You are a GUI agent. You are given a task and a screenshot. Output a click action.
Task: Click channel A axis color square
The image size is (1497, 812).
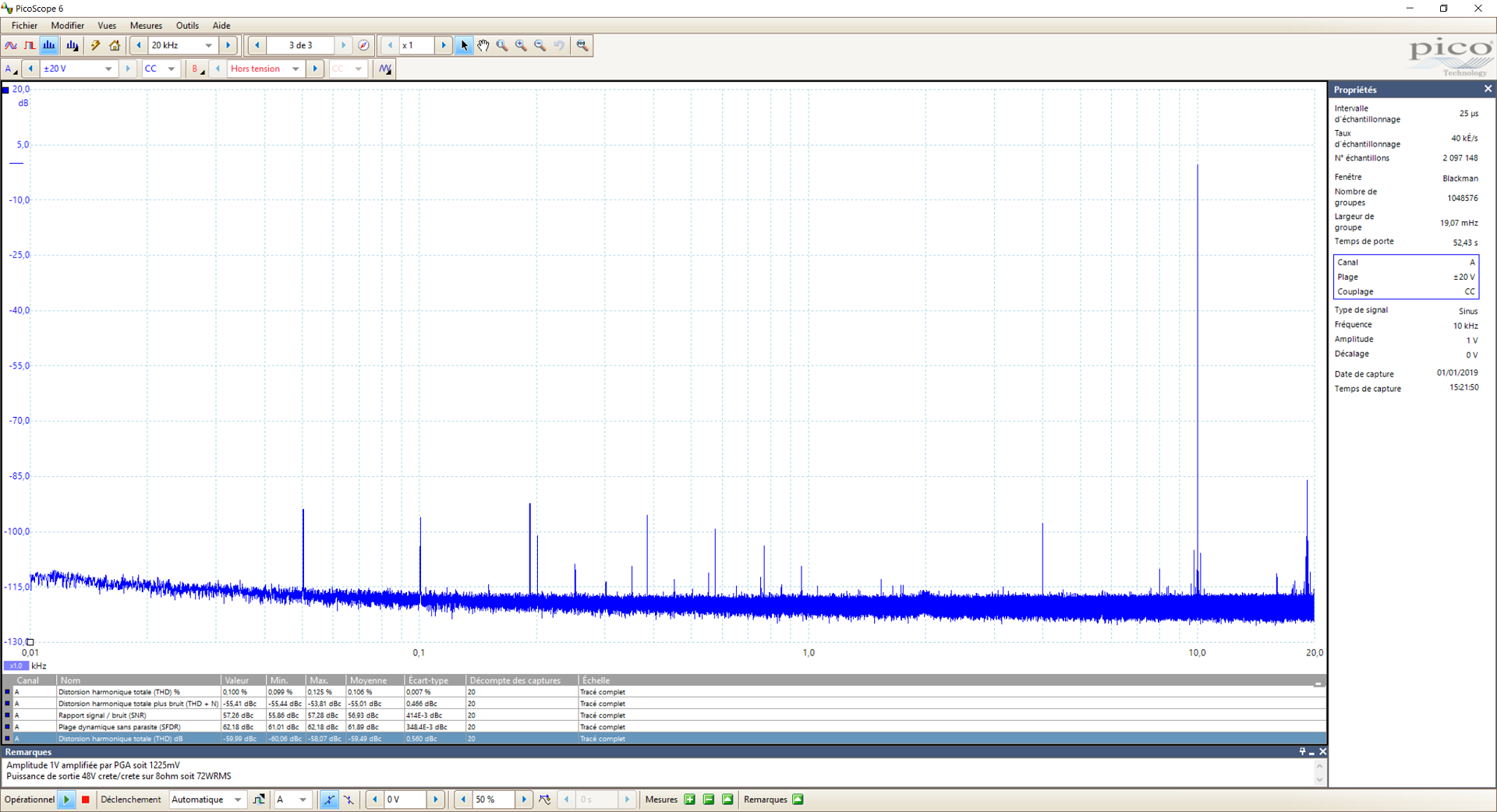tap(5, 90)
